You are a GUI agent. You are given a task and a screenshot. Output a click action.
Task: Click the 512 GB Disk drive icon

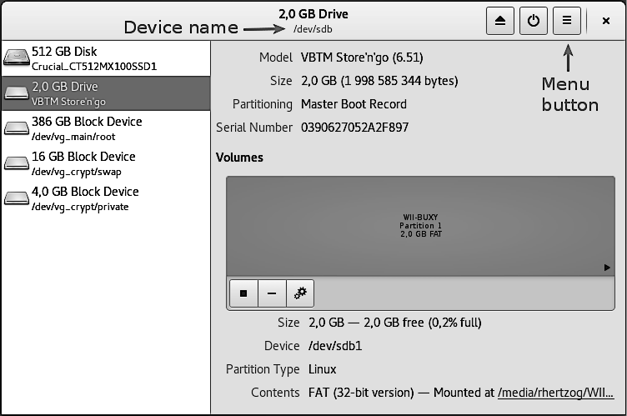[x=16, y=58]
